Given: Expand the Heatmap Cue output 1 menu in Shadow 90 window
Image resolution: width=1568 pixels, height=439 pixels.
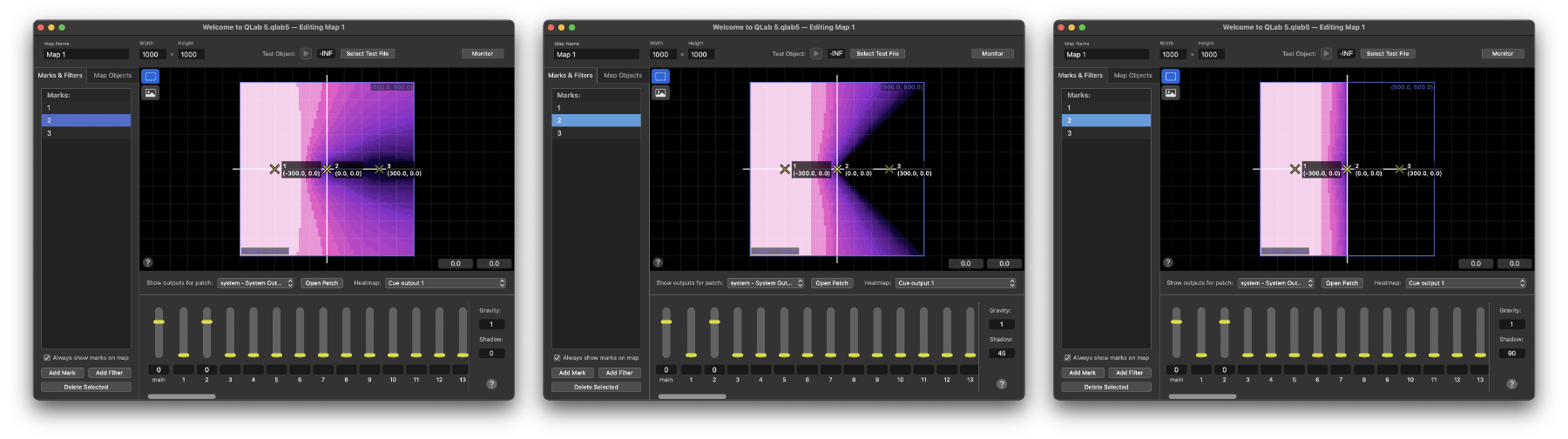Looking at the screenshot, I should [1466, 283].
